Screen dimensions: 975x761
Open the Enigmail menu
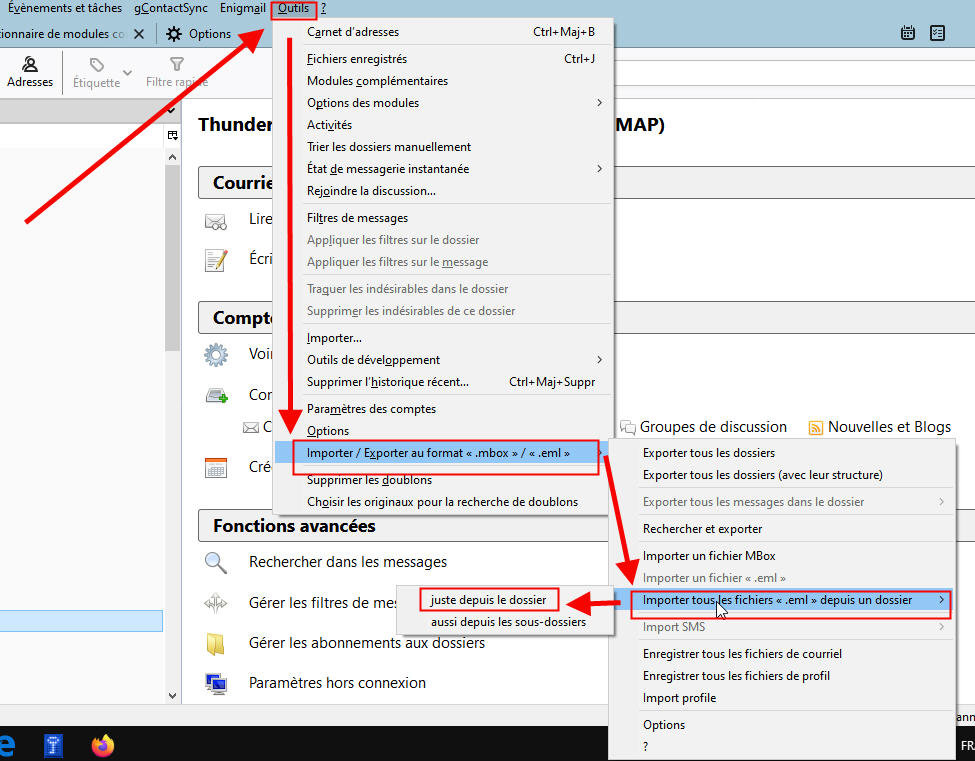(x=243, y=8)
